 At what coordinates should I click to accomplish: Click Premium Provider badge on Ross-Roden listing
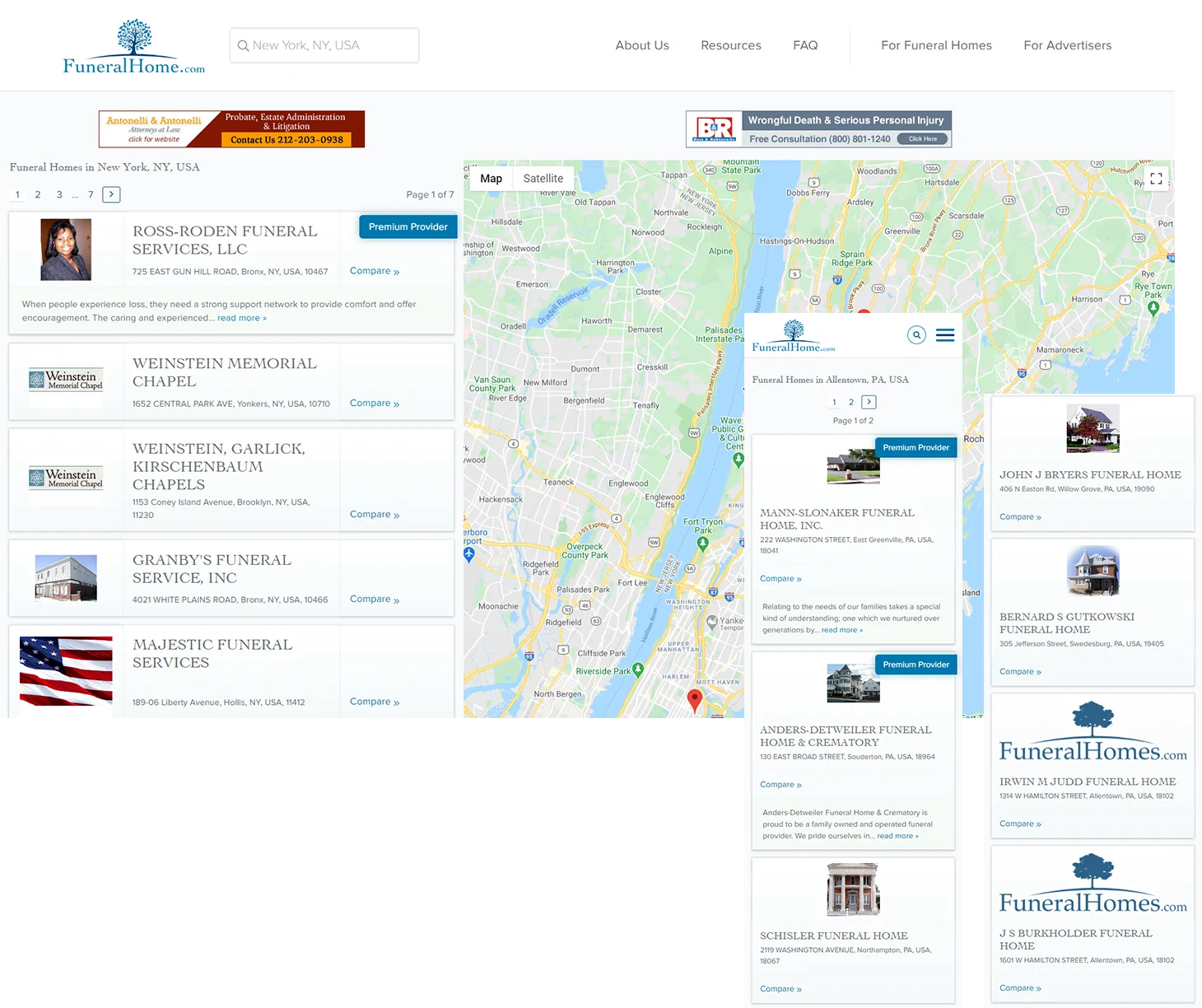[408, 226]
